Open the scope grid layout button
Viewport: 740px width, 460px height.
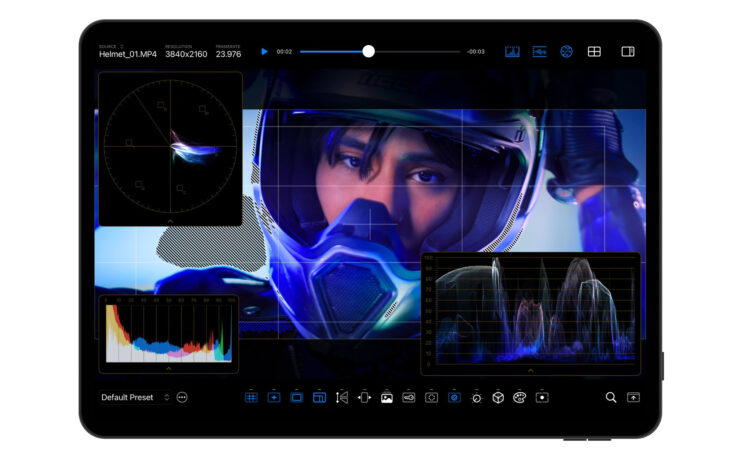(x=594, y=51)
